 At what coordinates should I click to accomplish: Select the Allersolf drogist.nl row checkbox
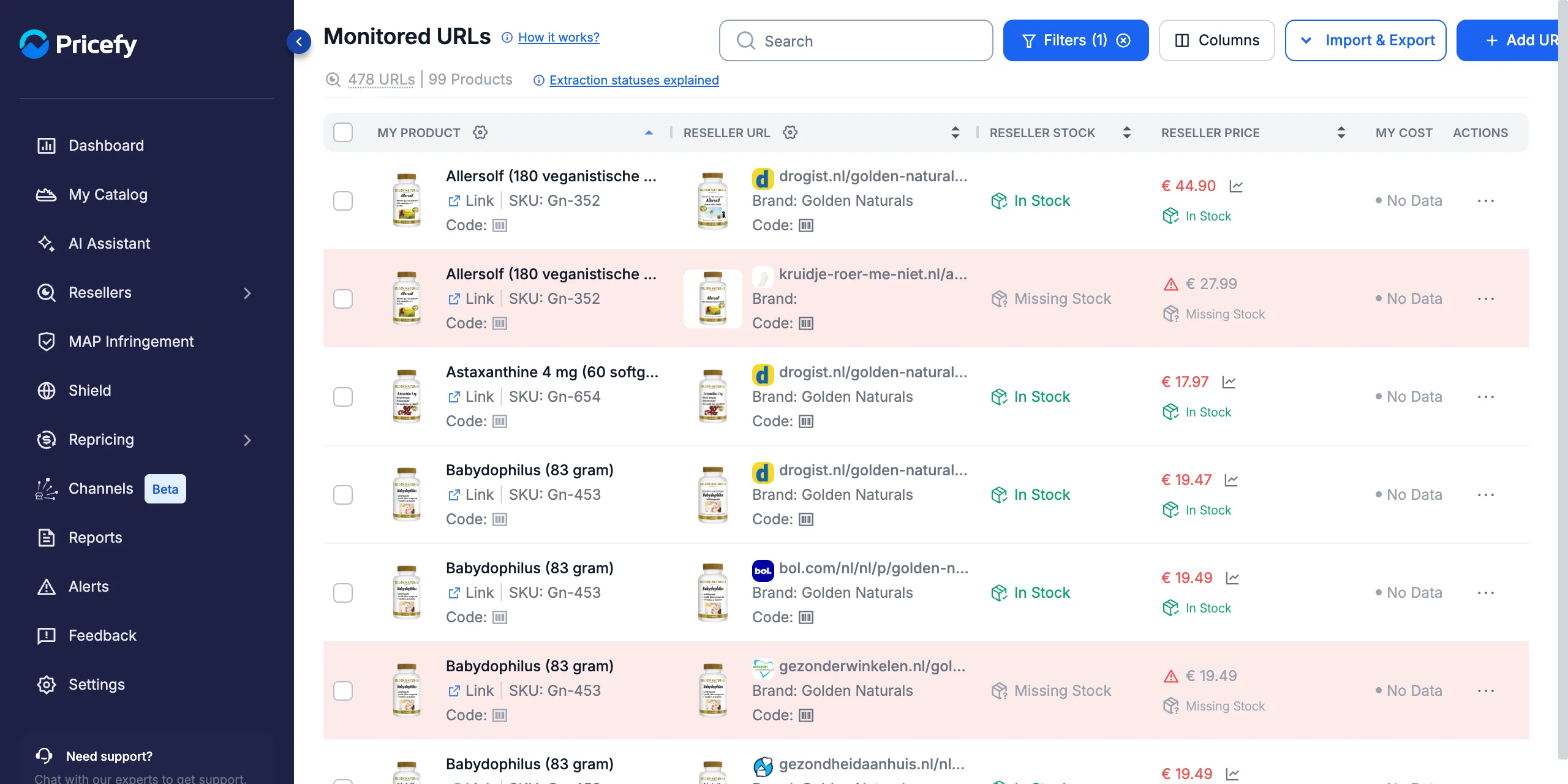pyautogui.click(x=343, y=201)
